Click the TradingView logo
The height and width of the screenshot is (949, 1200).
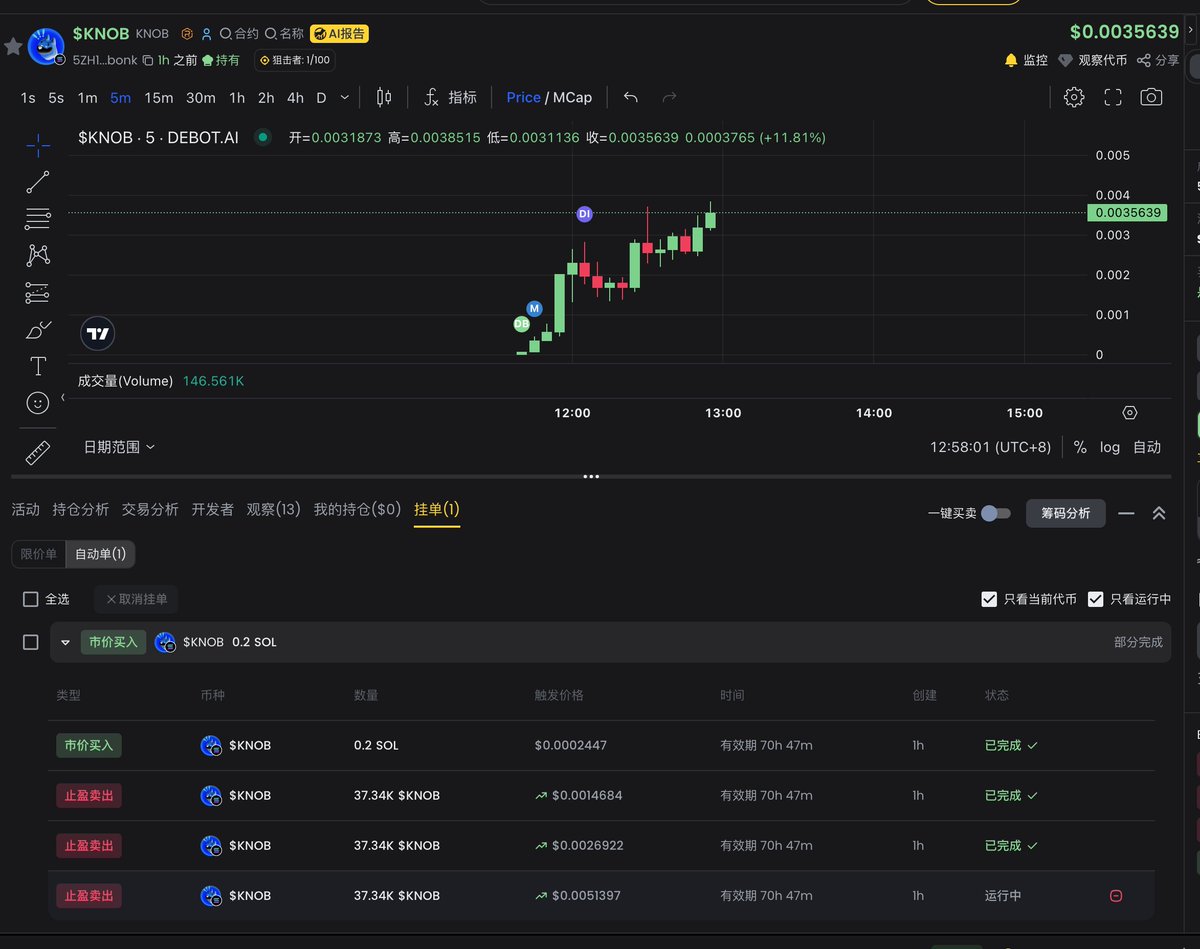(x=98, y=334)
